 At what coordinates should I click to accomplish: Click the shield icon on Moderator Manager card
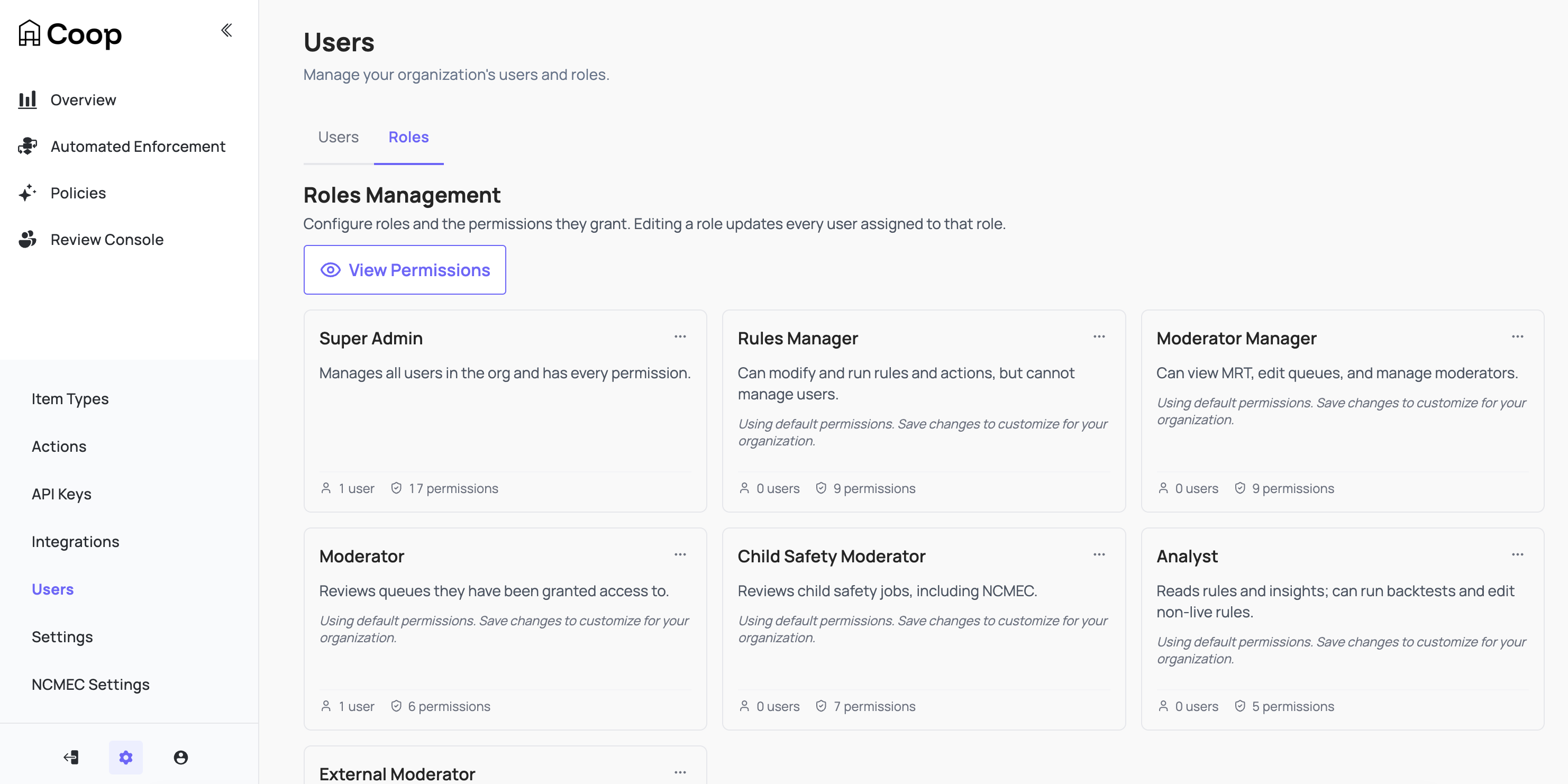coord(1240,488)
